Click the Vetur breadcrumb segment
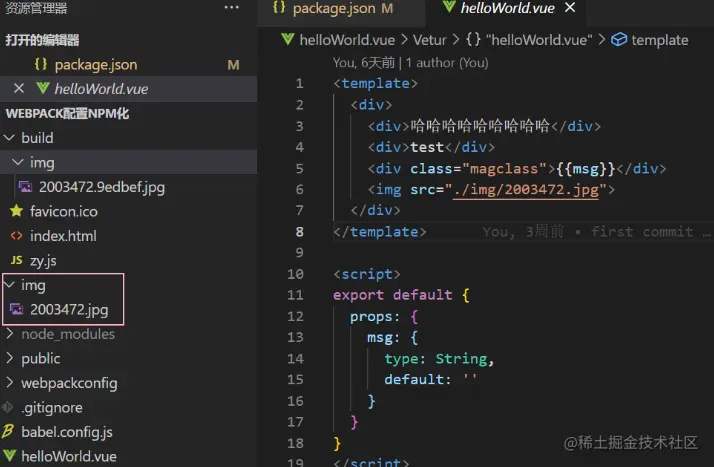 click(x=429, y=40)
